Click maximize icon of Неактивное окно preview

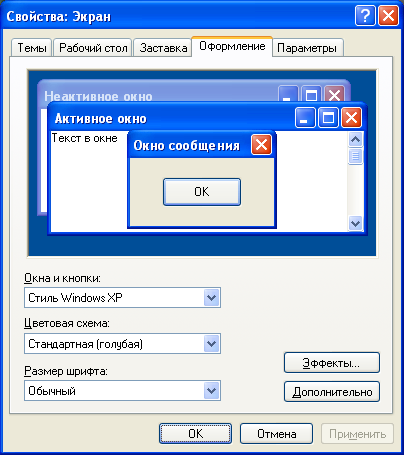(311, 94)
